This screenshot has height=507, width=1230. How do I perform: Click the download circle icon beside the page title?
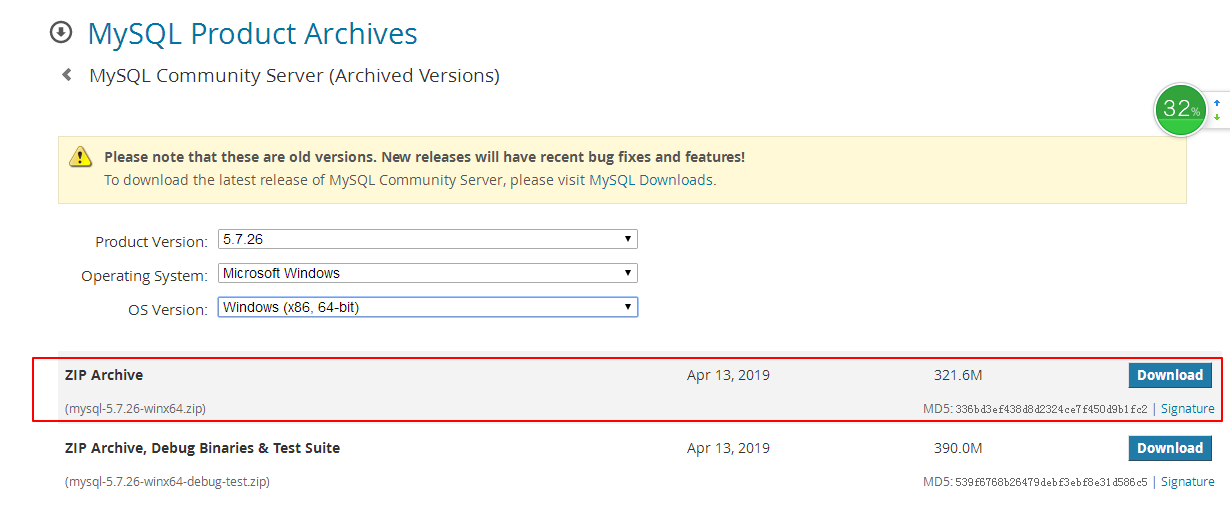pyautogui.click(x=61, y=33)
